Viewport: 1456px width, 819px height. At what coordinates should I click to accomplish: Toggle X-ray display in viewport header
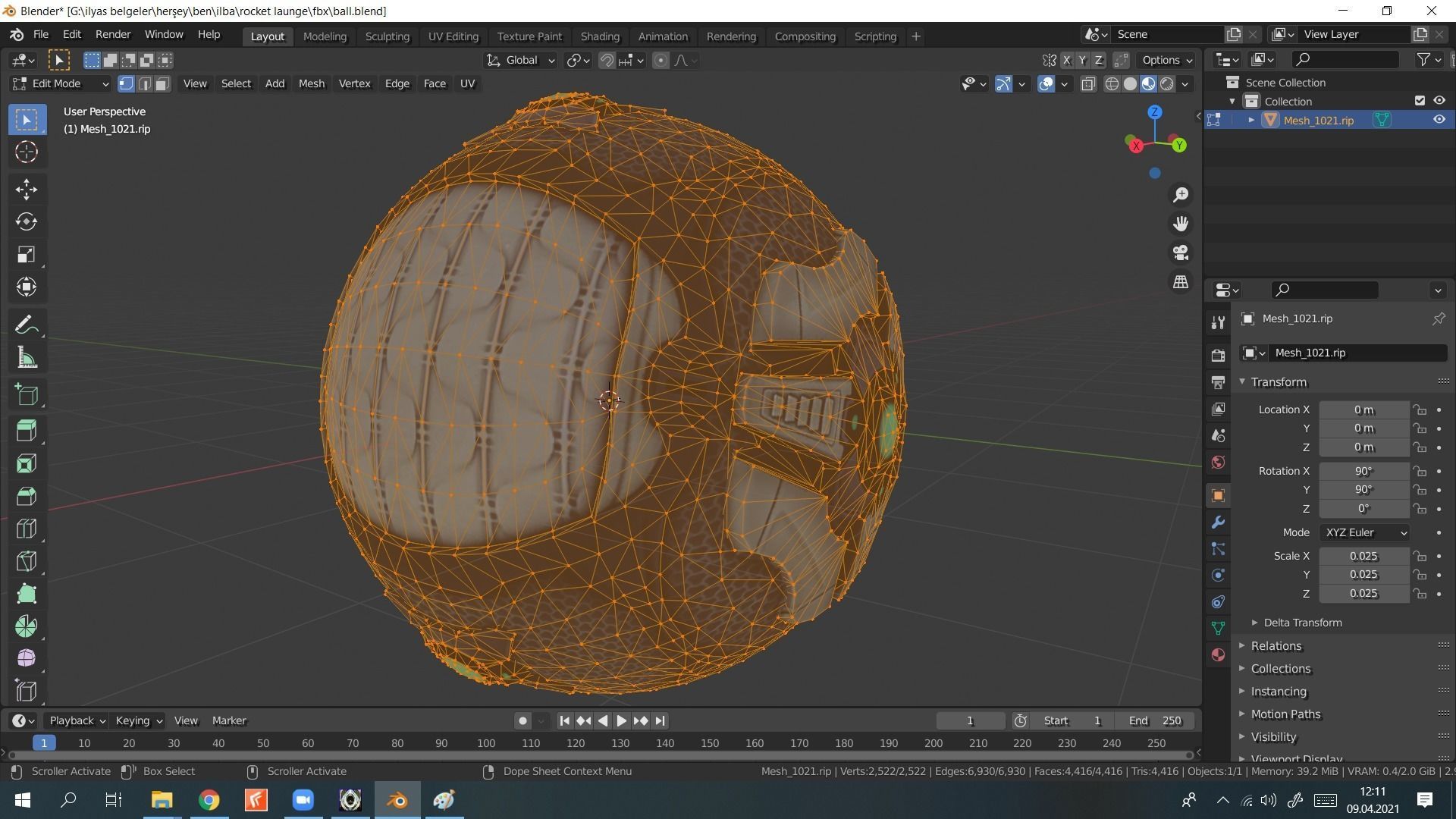pyautogui.click(x=1088, y=83)
